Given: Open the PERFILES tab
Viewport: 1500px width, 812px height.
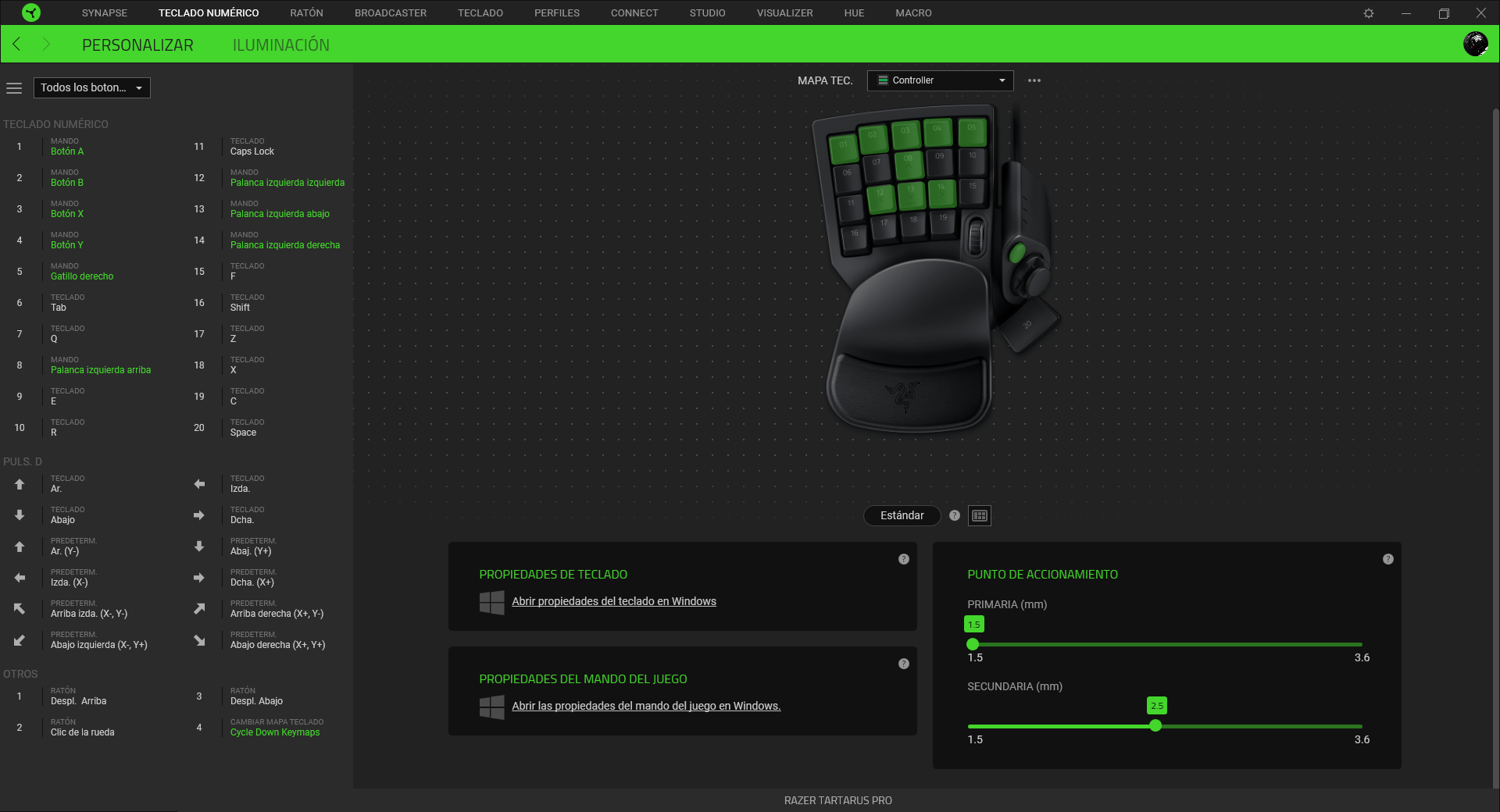Looking at the screenshot, I should (x=557, y=13).
